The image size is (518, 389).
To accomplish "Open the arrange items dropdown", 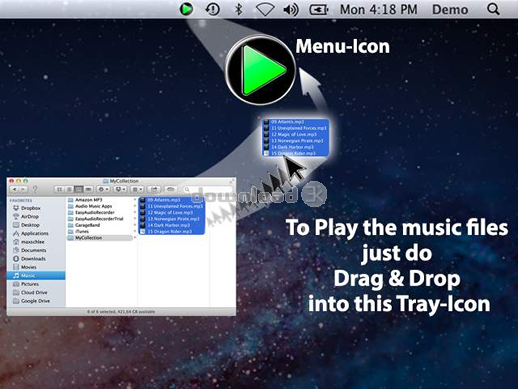I will pos(137,189).
